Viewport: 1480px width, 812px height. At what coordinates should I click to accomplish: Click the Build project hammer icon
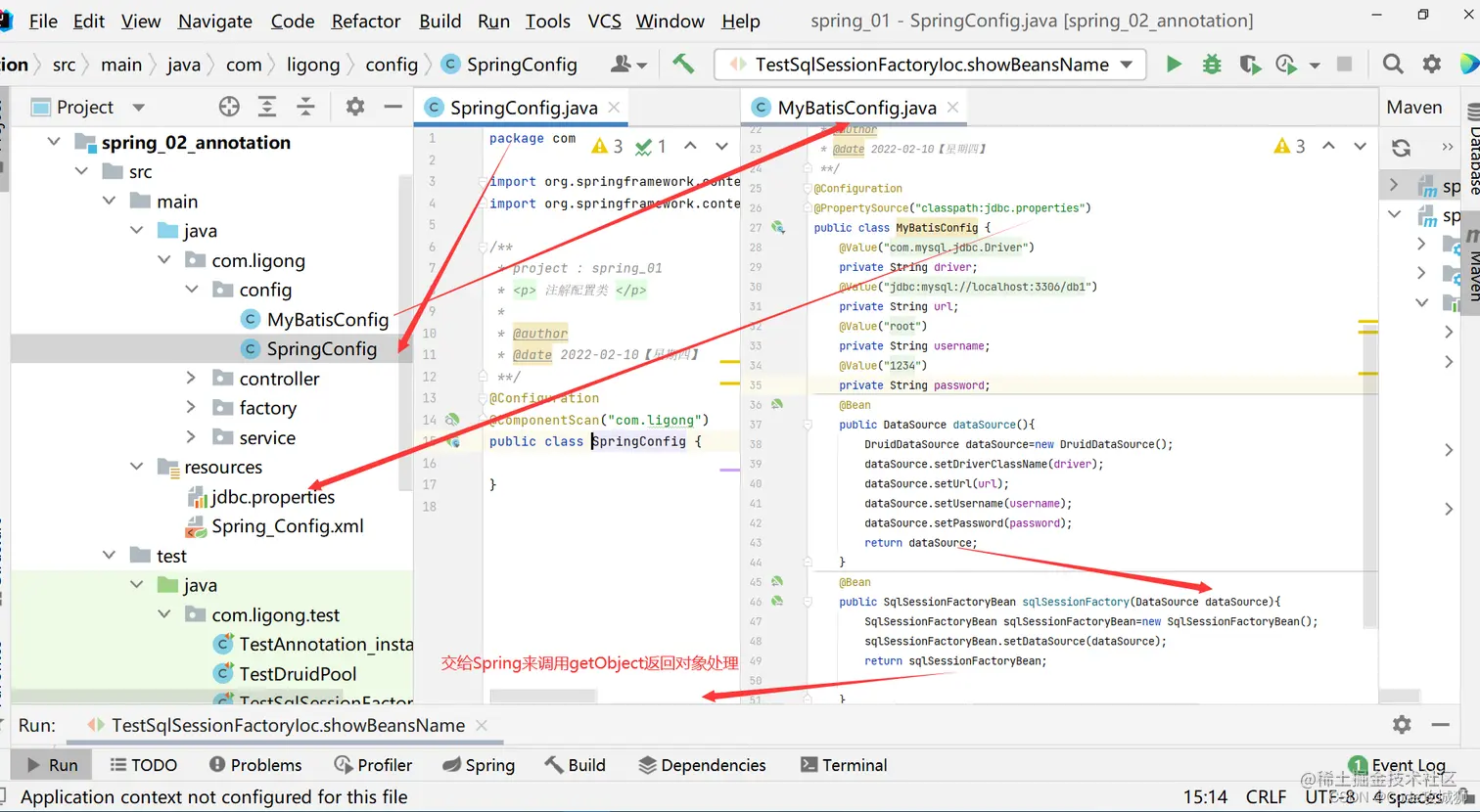(683, 65)
